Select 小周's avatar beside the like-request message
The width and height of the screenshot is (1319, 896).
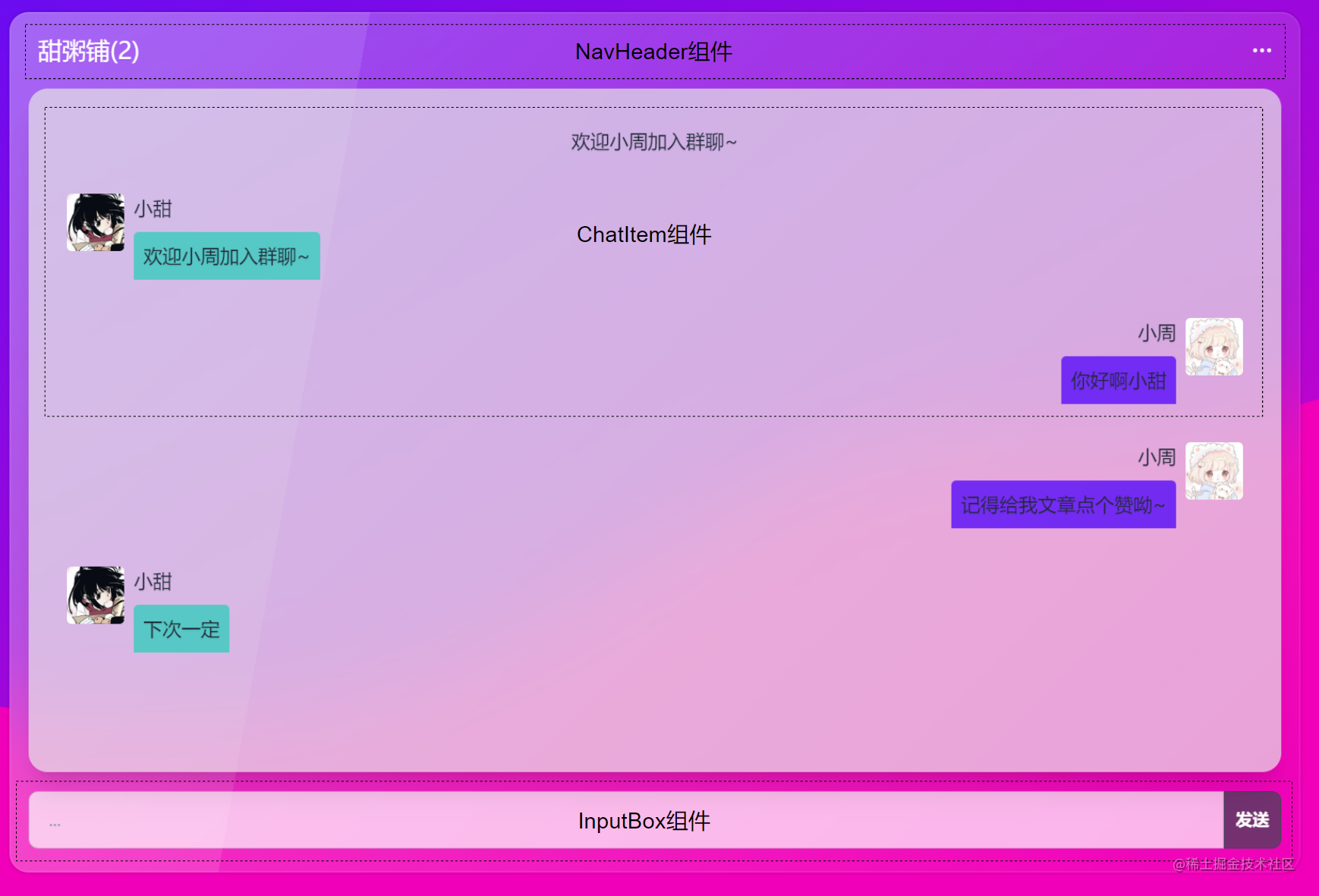point(1214,471)
